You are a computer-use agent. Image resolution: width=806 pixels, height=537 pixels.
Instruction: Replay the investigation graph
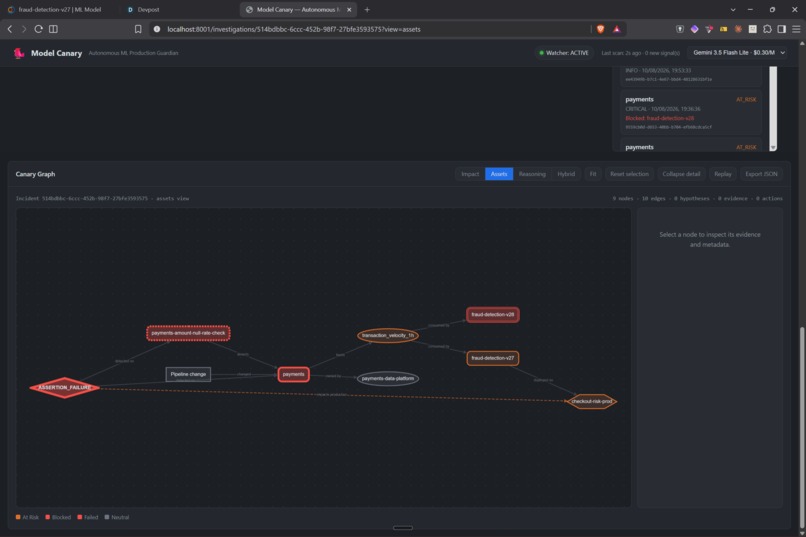[722, 174]
